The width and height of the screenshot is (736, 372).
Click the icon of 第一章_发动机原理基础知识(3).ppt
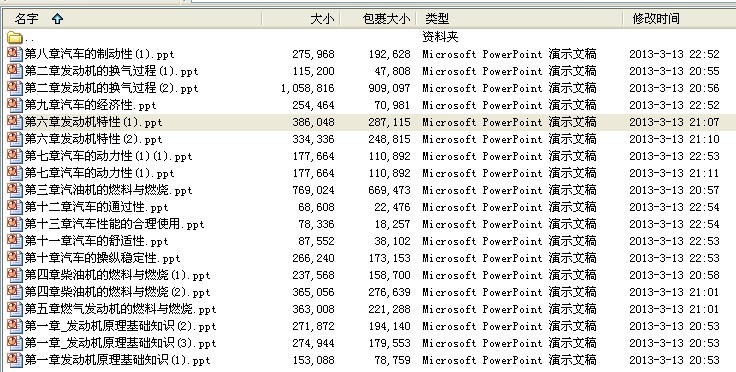(15, 343)
